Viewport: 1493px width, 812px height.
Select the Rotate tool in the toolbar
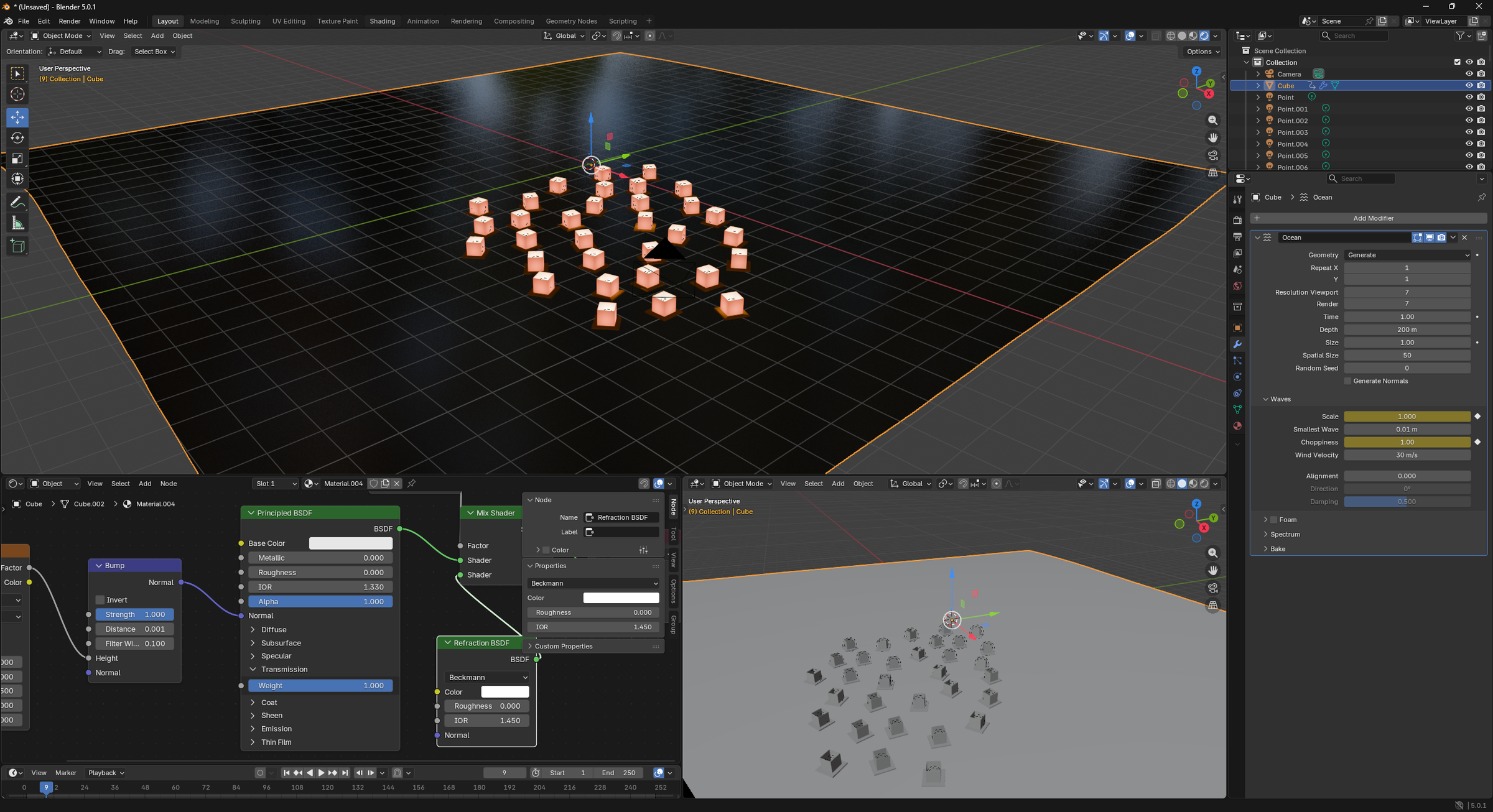point(17,138)
